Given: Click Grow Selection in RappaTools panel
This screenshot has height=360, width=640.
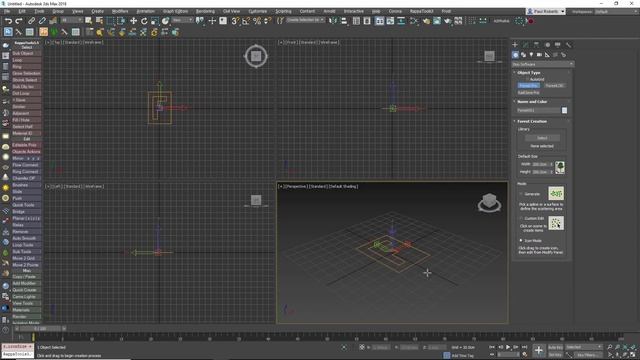Looking at the screenshot, I should (27, 73).
